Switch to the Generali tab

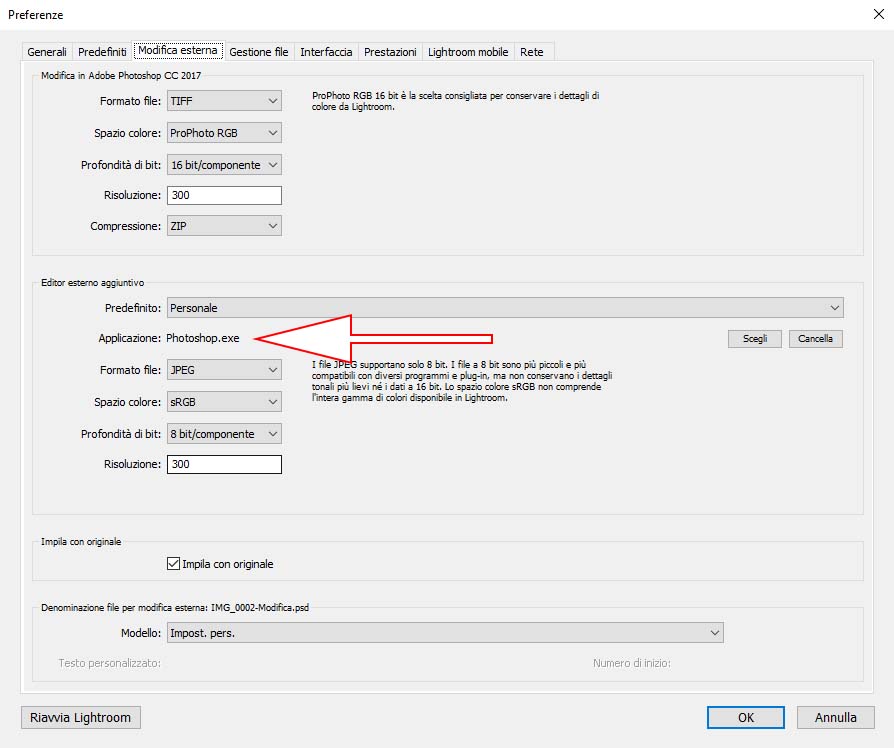47,52
